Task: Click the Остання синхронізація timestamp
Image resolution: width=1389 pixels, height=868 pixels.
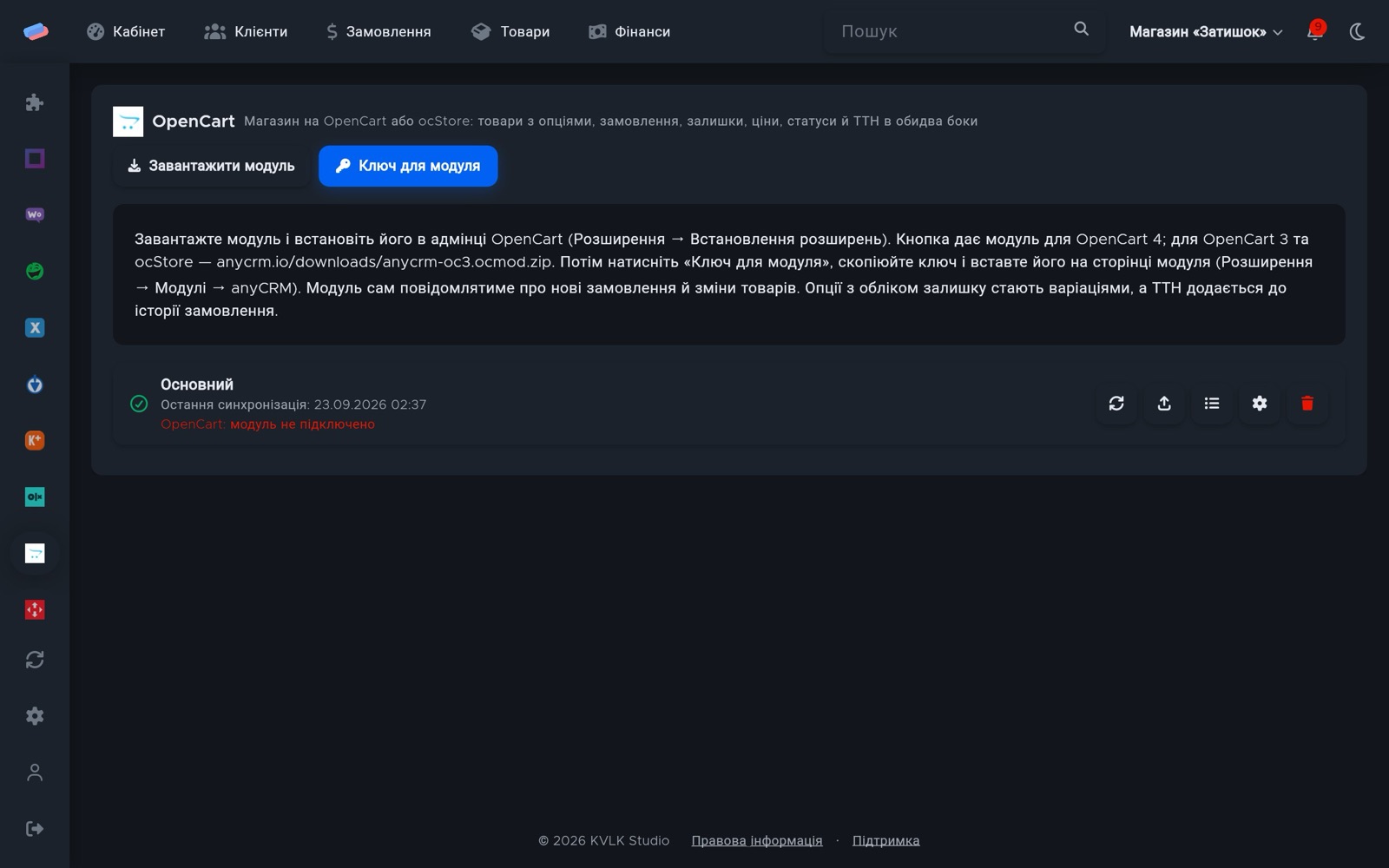Action: tap(293, 404)
